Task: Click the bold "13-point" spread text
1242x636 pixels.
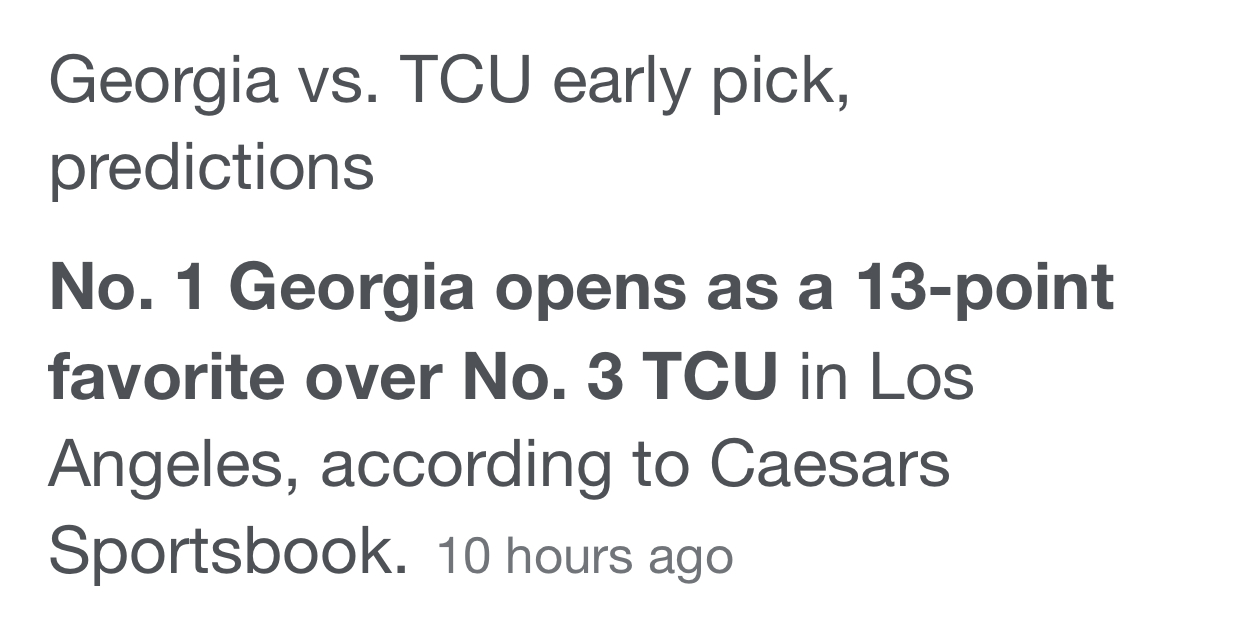Action: tap(984, 287)
